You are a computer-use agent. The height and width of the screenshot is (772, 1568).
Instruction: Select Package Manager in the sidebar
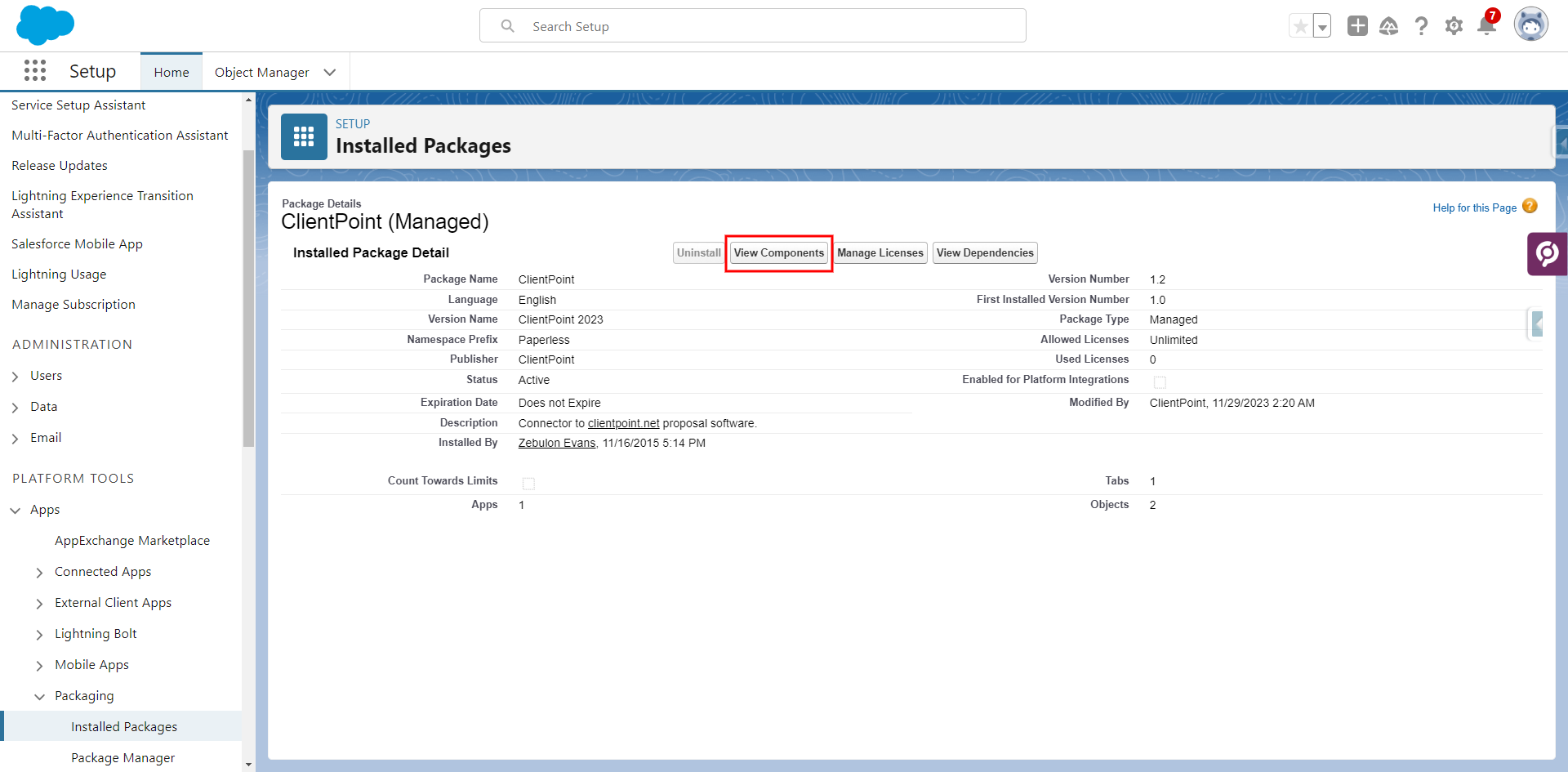click(x=122, y=757)
